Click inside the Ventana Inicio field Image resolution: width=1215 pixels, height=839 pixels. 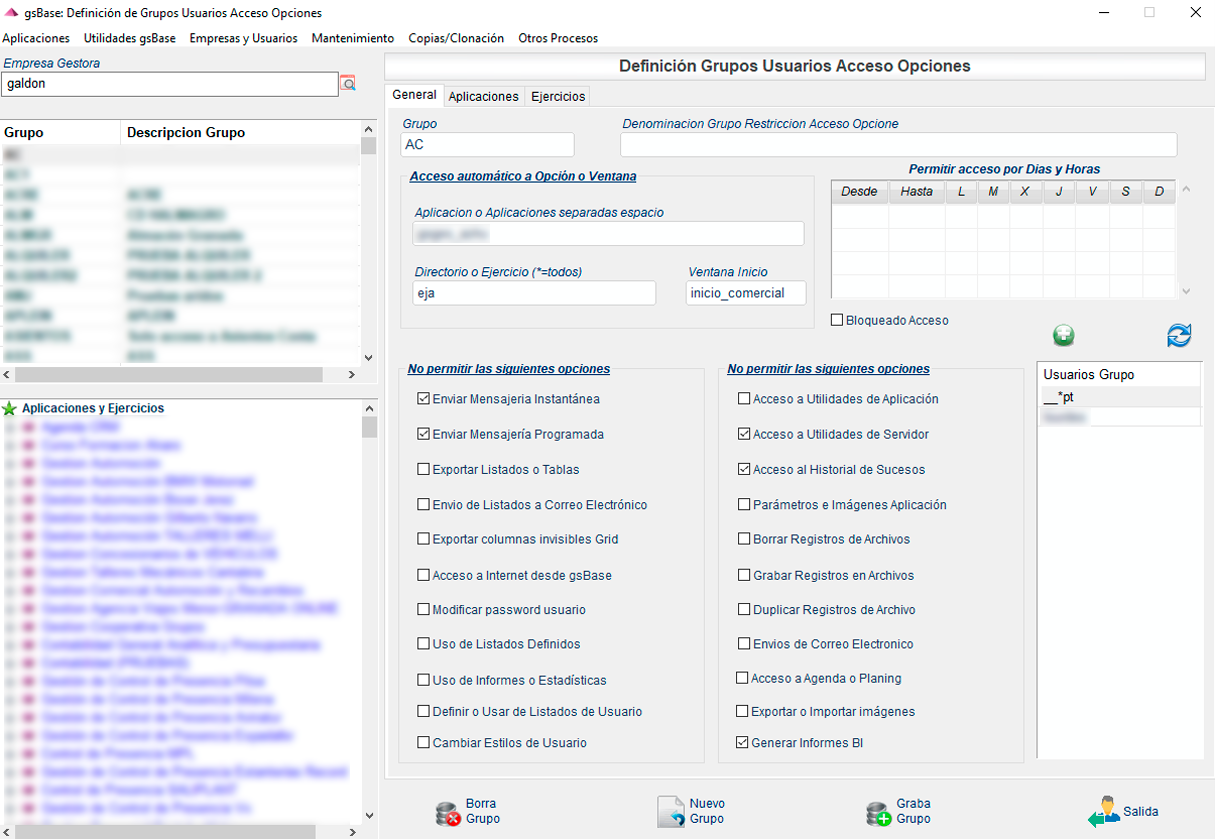pos(745,293)
